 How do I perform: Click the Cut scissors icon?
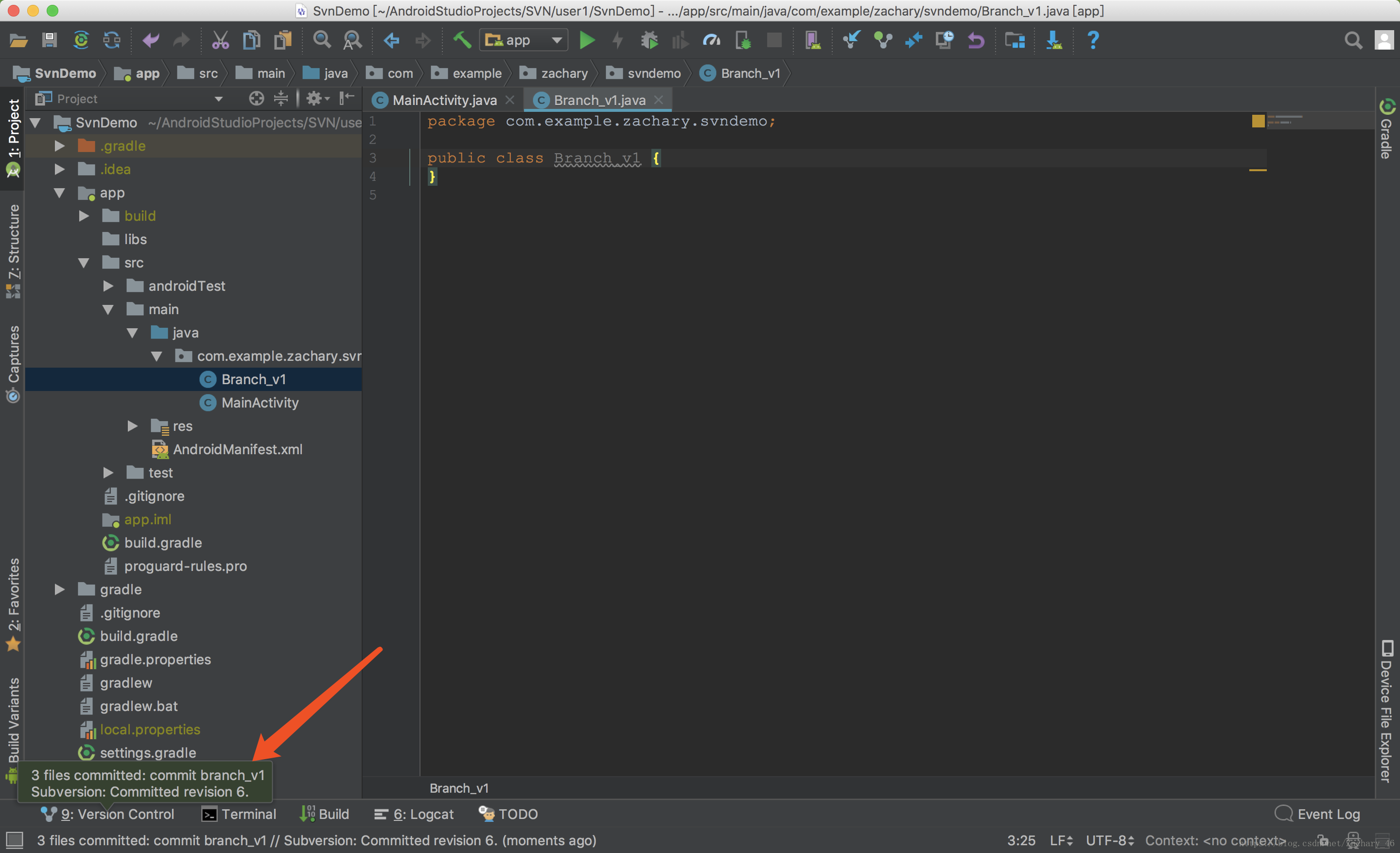(221, 40)
